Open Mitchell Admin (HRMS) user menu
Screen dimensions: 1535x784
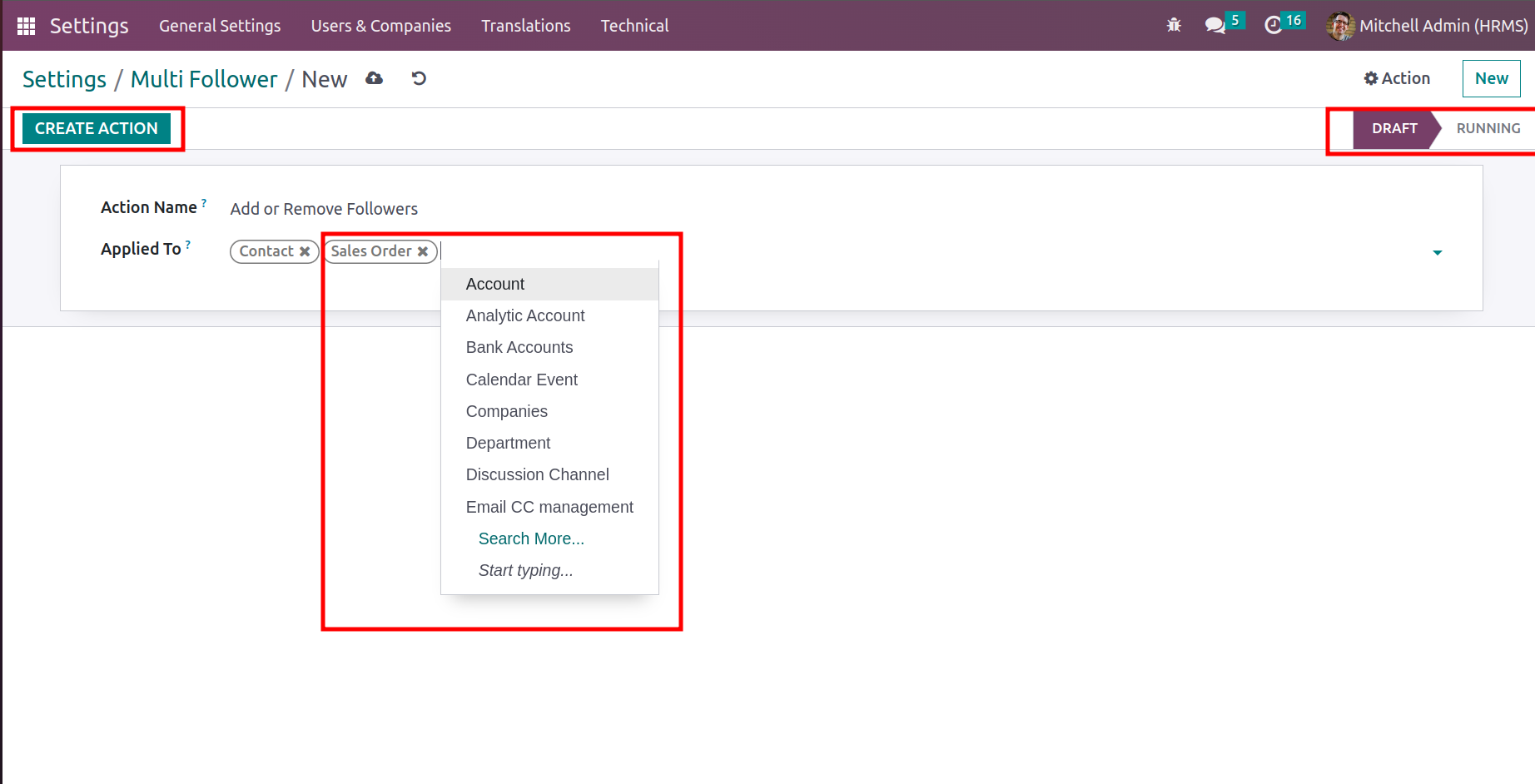tap(1428, 26)
